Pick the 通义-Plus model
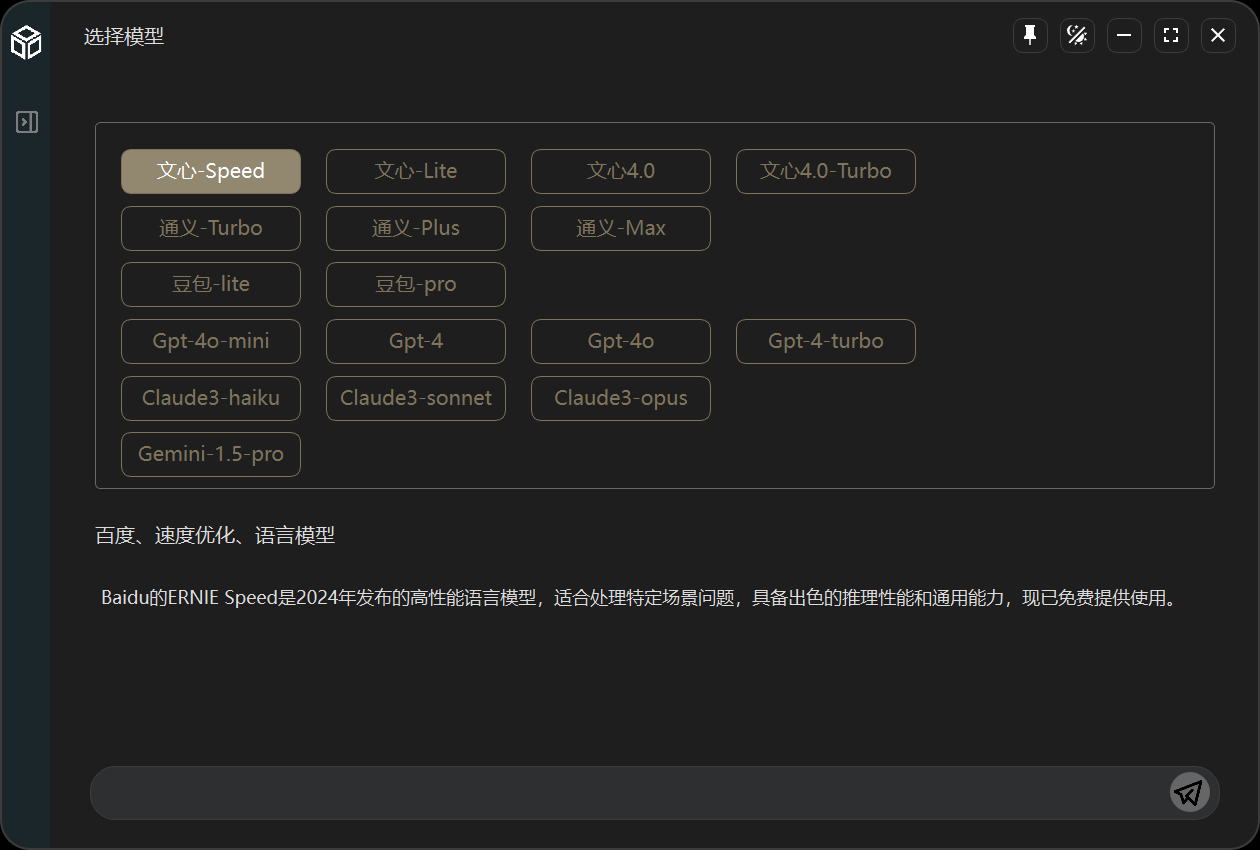This screenshot has height=850, width=1260. [x=416, y=228]
